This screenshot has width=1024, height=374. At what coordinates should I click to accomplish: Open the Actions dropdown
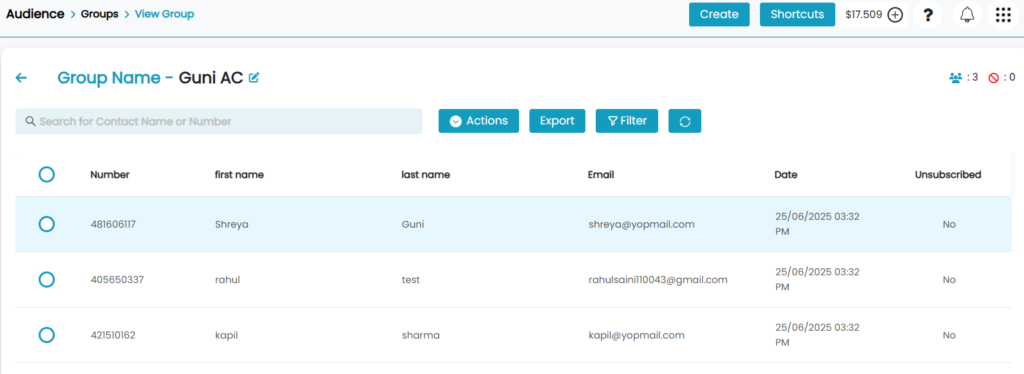(479, 121)
